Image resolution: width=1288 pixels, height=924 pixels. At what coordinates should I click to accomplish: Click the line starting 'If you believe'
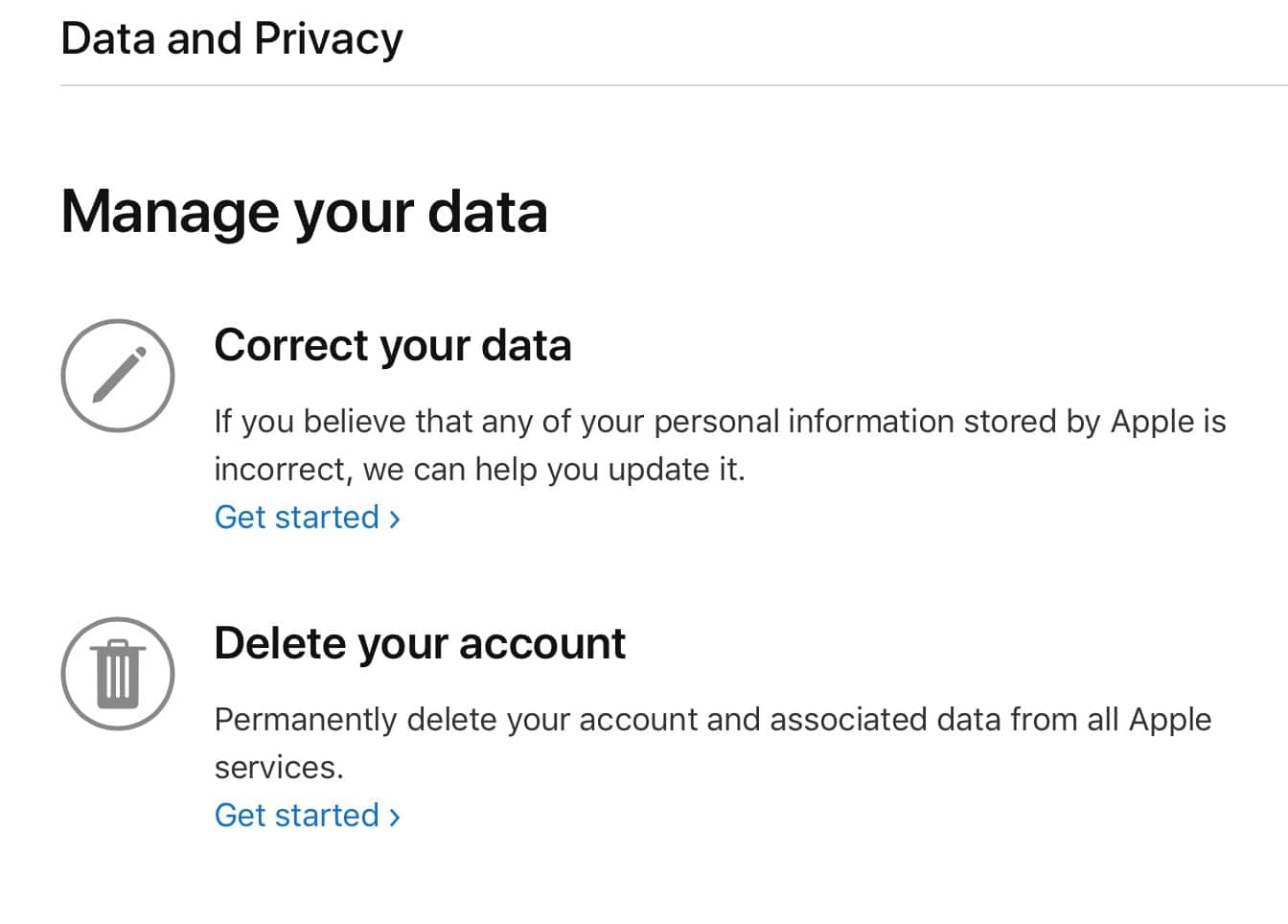point(721,422)
